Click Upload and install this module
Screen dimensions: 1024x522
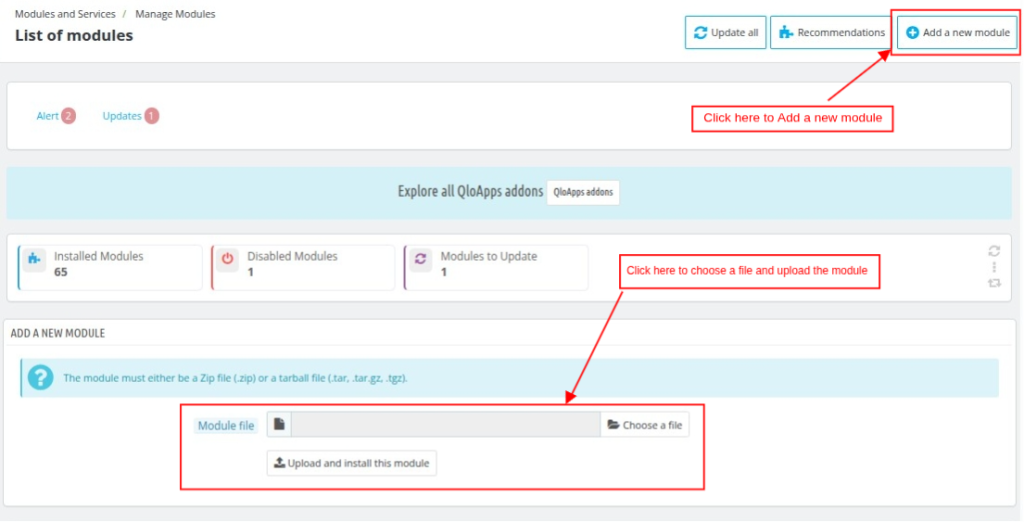pyautogui.click(x=352, y=463)
